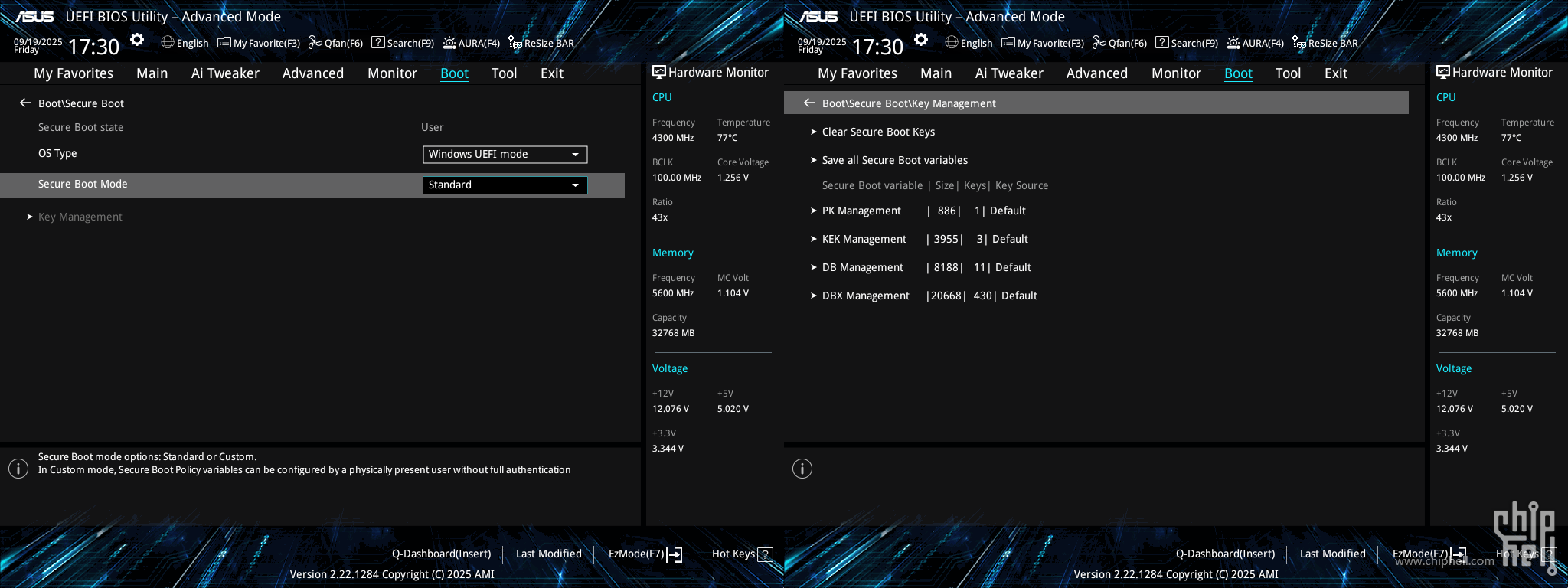Click the CPU heading in the left monitor
This screenshot has width=1568, height=588.
[x=662, y=97]
